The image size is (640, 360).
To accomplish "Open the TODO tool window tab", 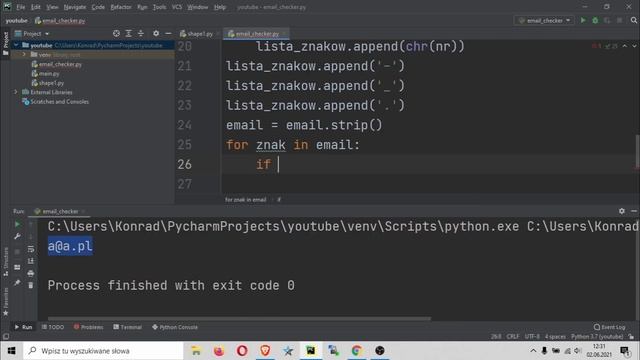I will [x=53, y=327].
